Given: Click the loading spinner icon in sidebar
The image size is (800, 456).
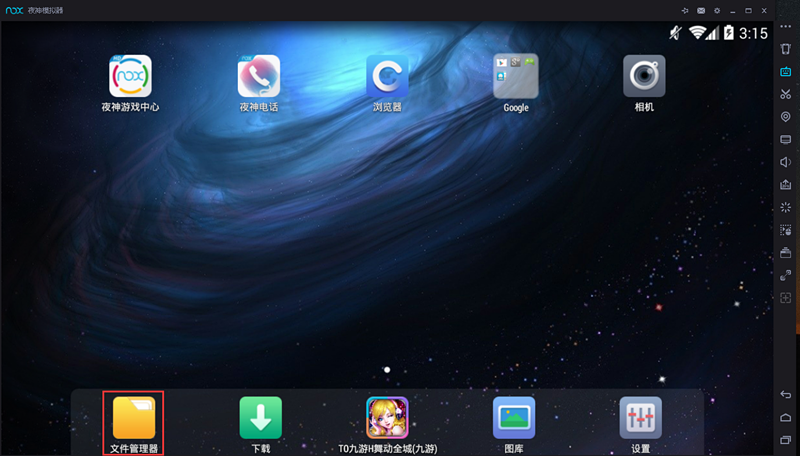Looking at the screenshot, I should 786,207.
